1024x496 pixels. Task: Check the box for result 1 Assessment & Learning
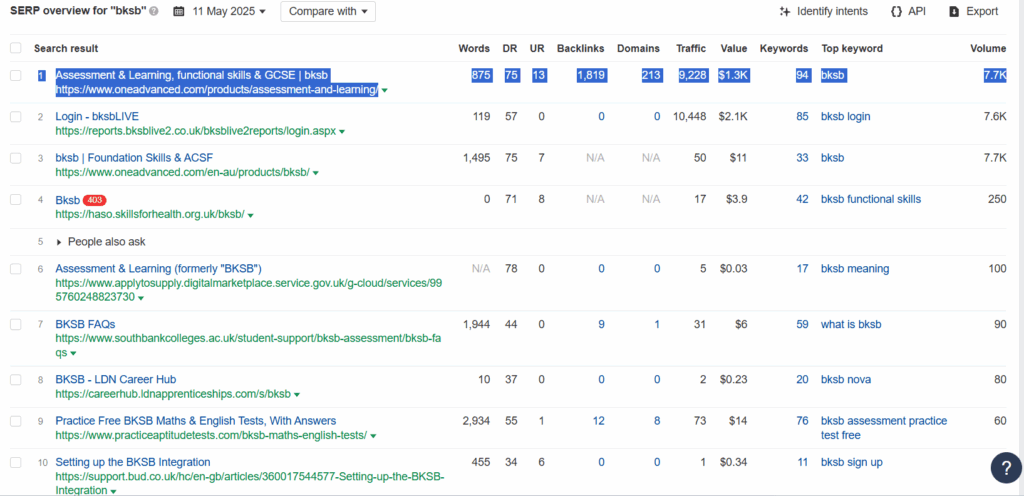tap(16, 76)
